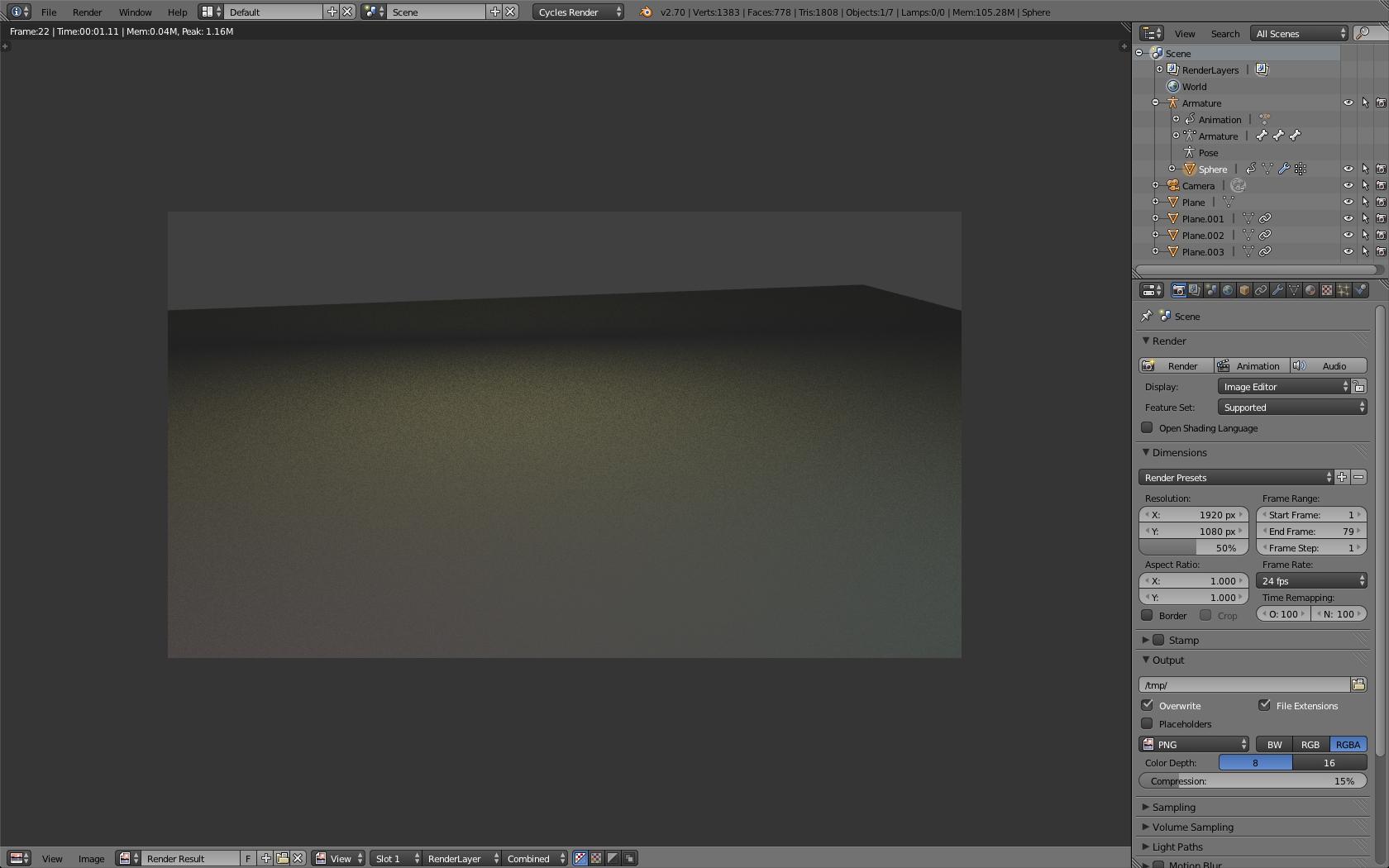Click the open image folder icon in image editor header

(x=282, y=858)
